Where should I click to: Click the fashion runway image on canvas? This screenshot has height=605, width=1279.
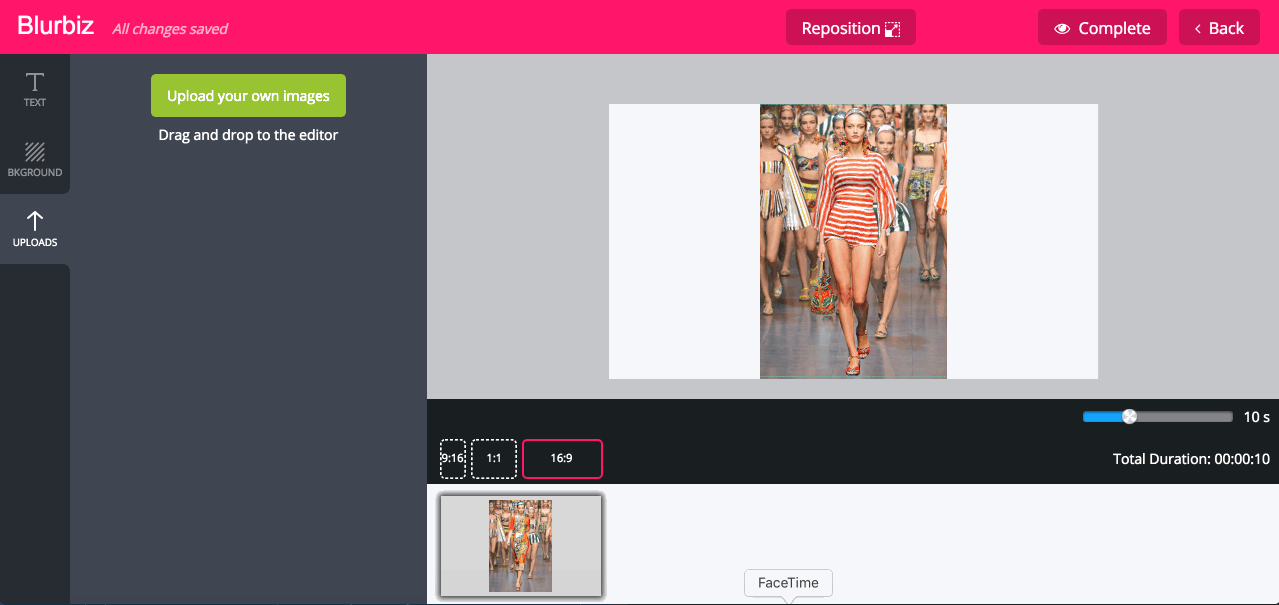[853, 241]
